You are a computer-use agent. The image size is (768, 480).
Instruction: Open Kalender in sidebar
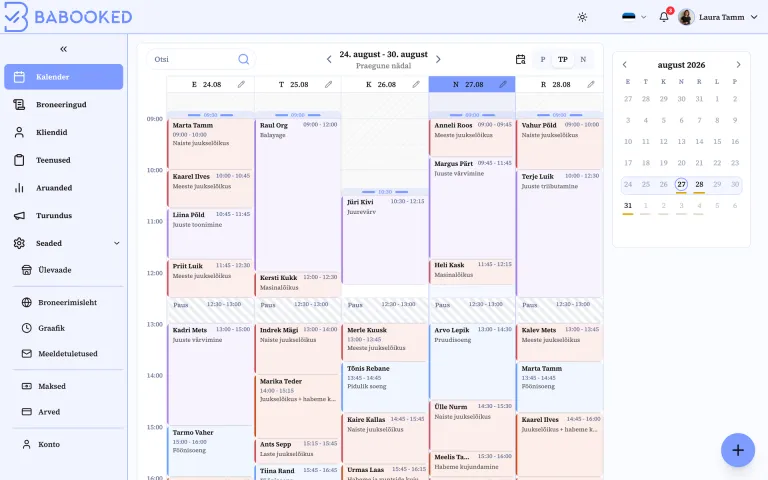pyautogui.click(x=64, y=77)
